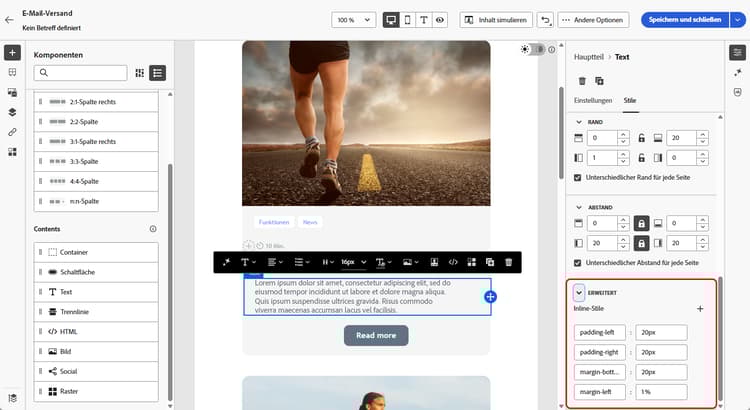The width and height of the screenshot is (750, 410).
Task: Click the runner image thumbnail
Action: tap(366, 123)
